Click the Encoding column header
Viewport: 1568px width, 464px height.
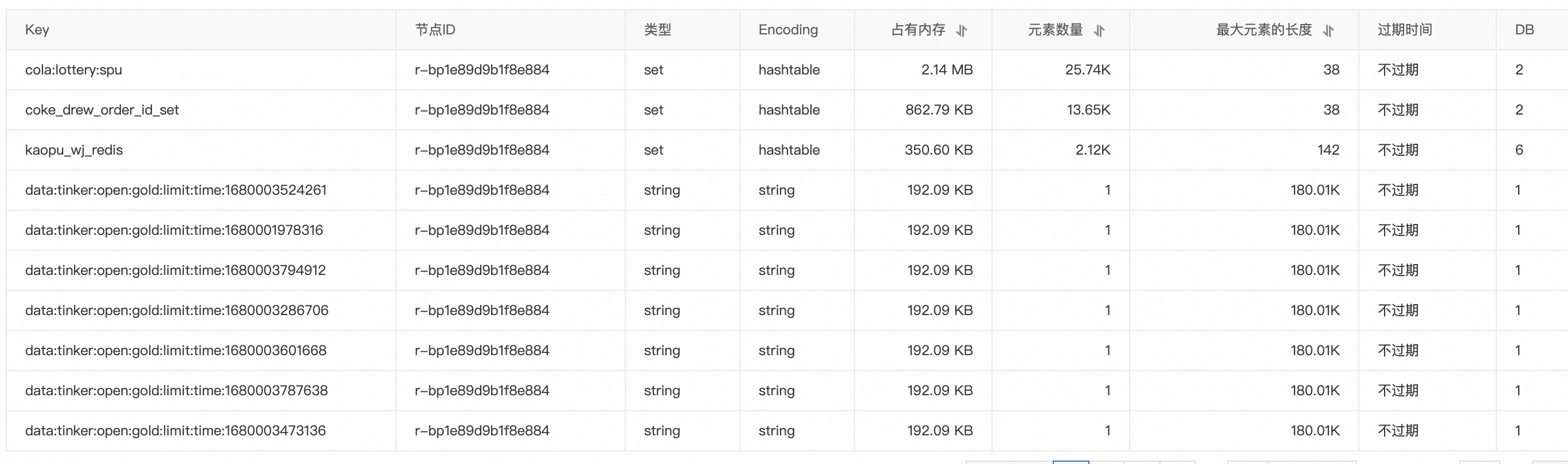pos(787,30)
